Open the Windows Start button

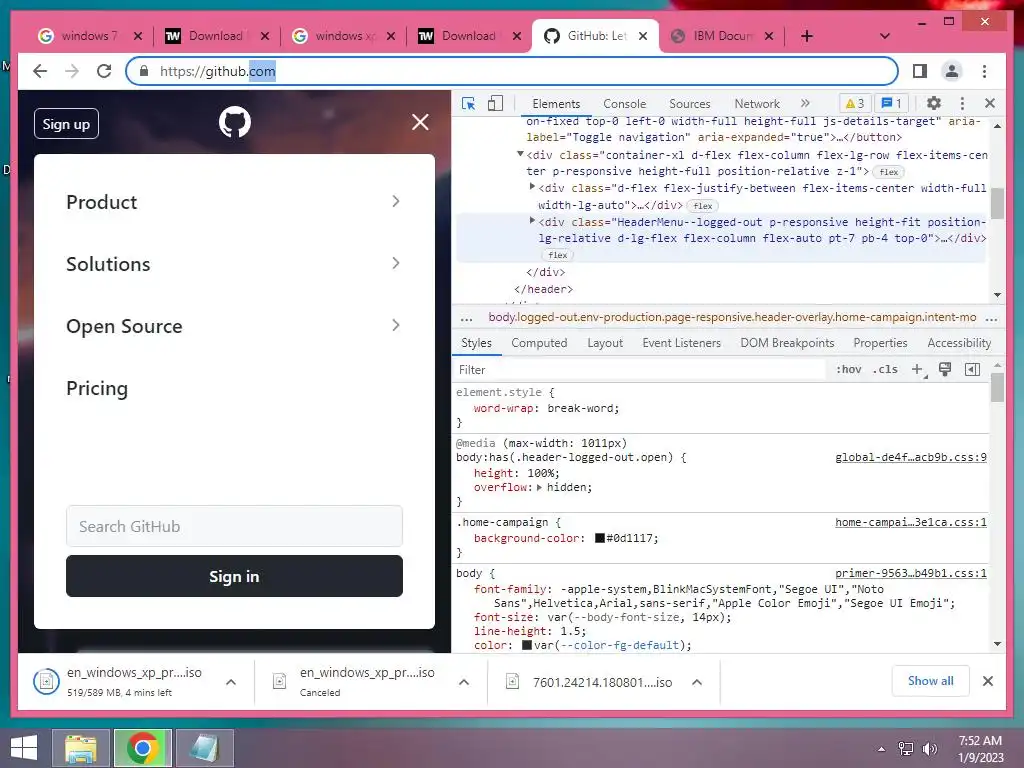[x=24, y=748]
